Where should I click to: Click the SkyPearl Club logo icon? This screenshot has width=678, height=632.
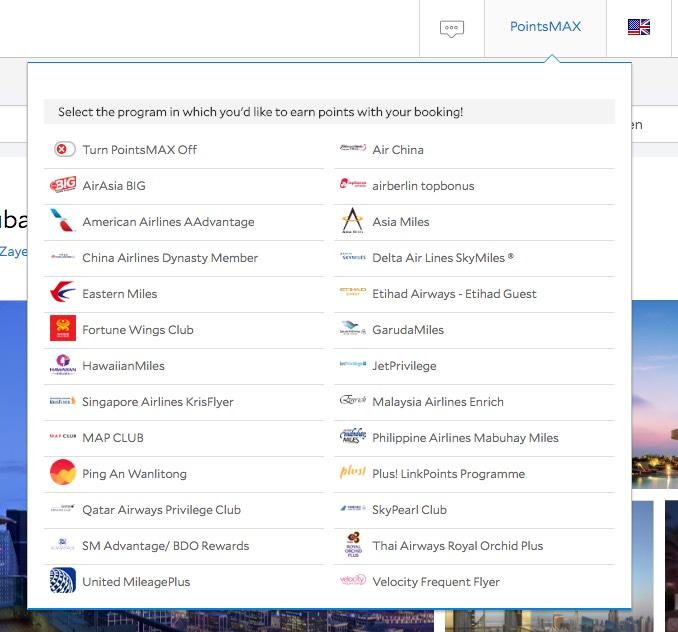click(x=353, y=508)
